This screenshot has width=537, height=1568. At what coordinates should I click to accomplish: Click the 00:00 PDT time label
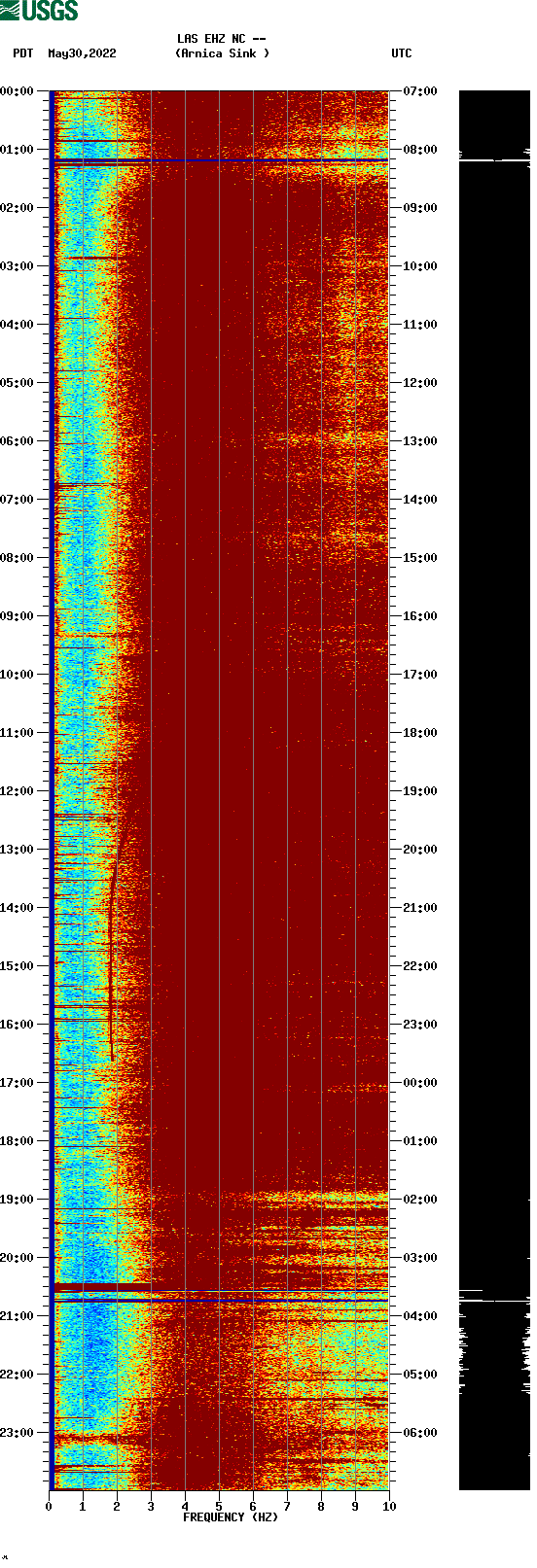coord(17,91)
